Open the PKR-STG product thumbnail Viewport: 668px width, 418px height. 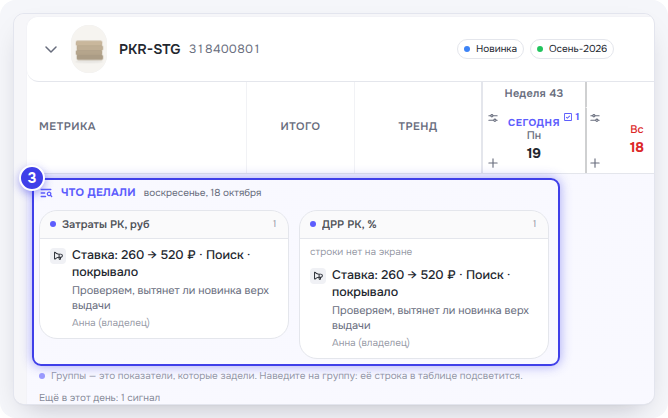pyautogui.click(x=89, y=49)
